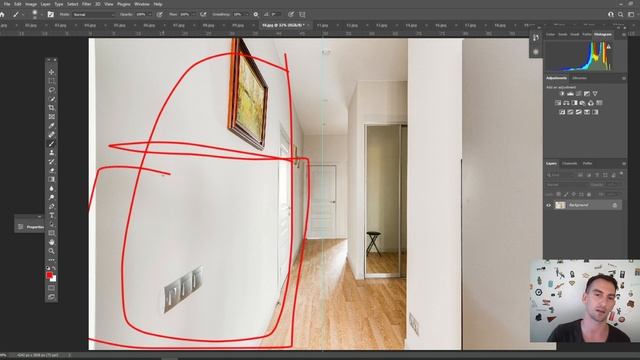Open the File menu
The image size is (640, 360).
click(x=7, y=4)
